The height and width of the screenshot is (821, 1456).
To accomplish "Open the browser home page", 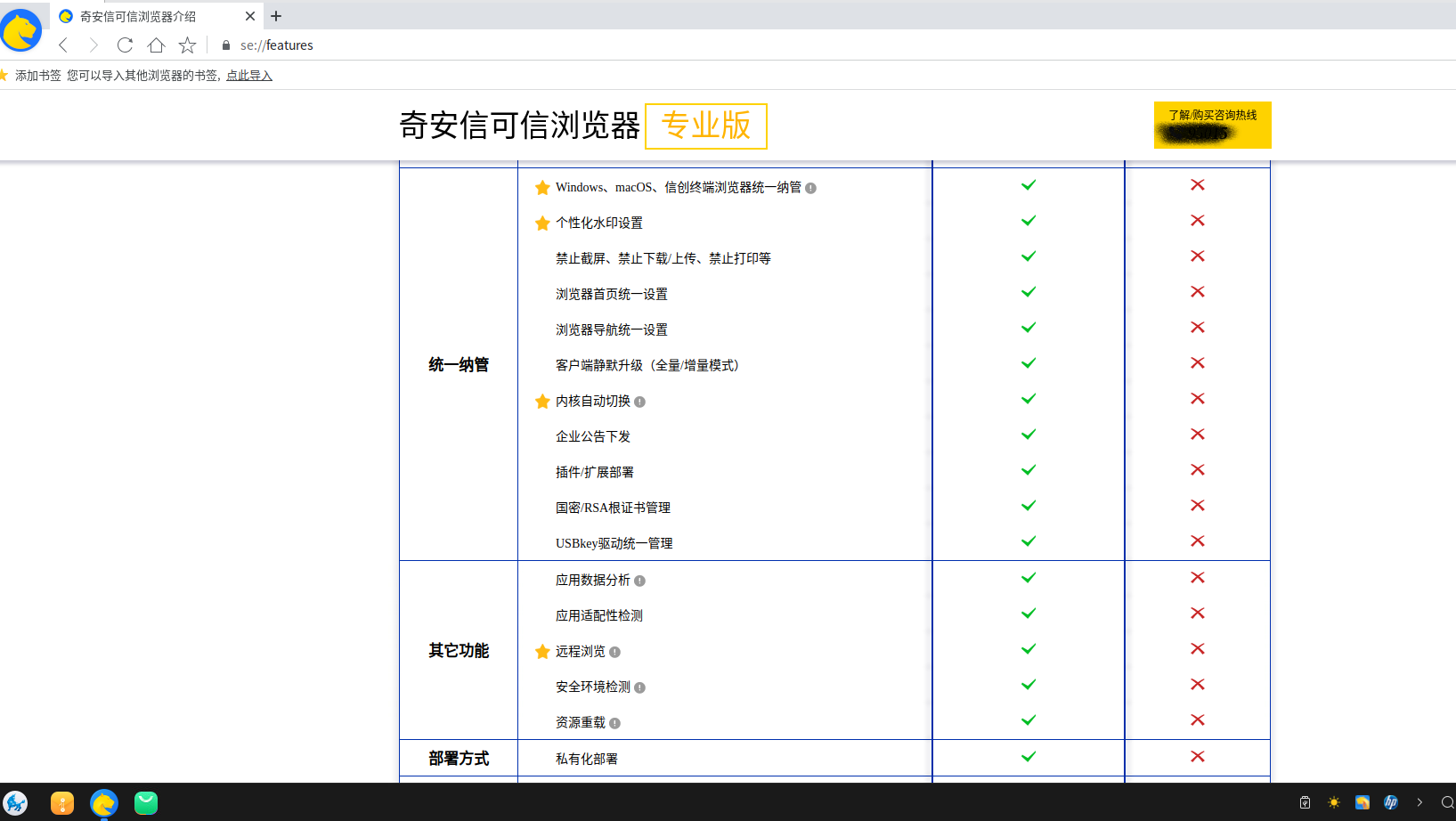I will click(x=156, y=45).
